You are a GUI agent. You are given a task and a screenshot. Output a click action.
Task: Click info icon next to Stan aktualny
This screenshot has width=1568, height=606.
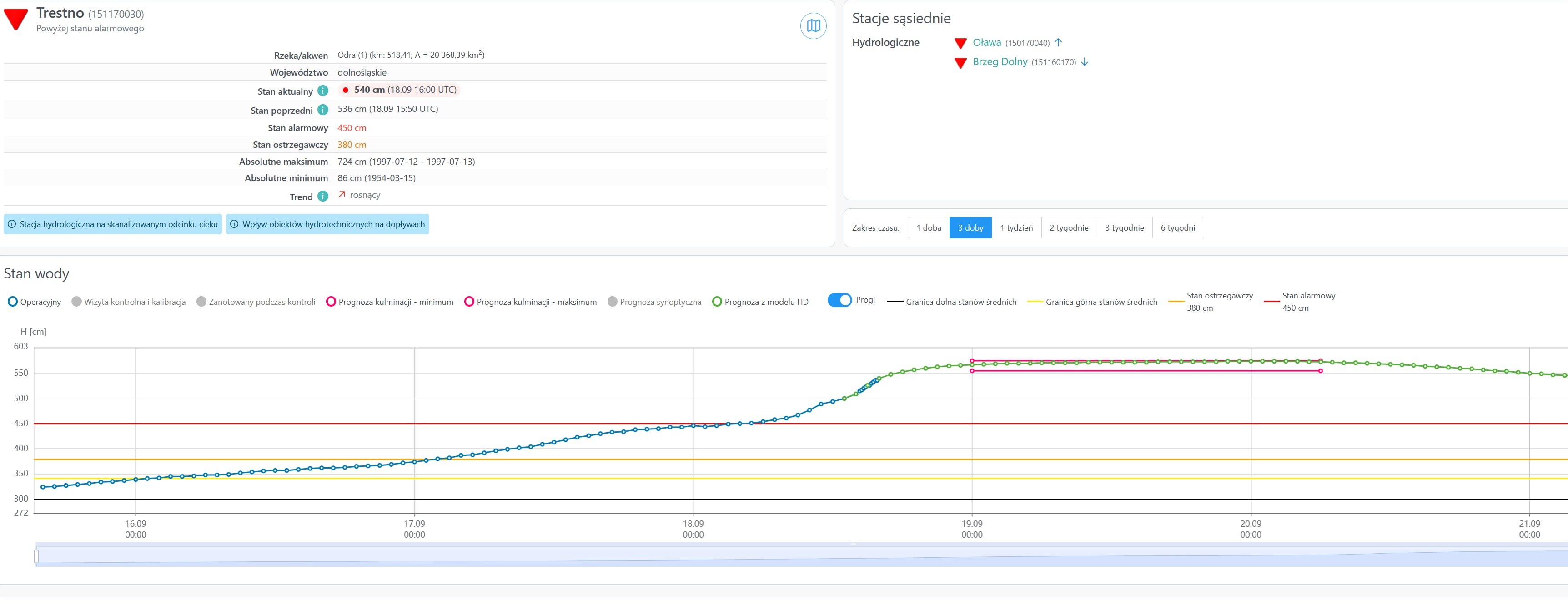coord(323,91)
